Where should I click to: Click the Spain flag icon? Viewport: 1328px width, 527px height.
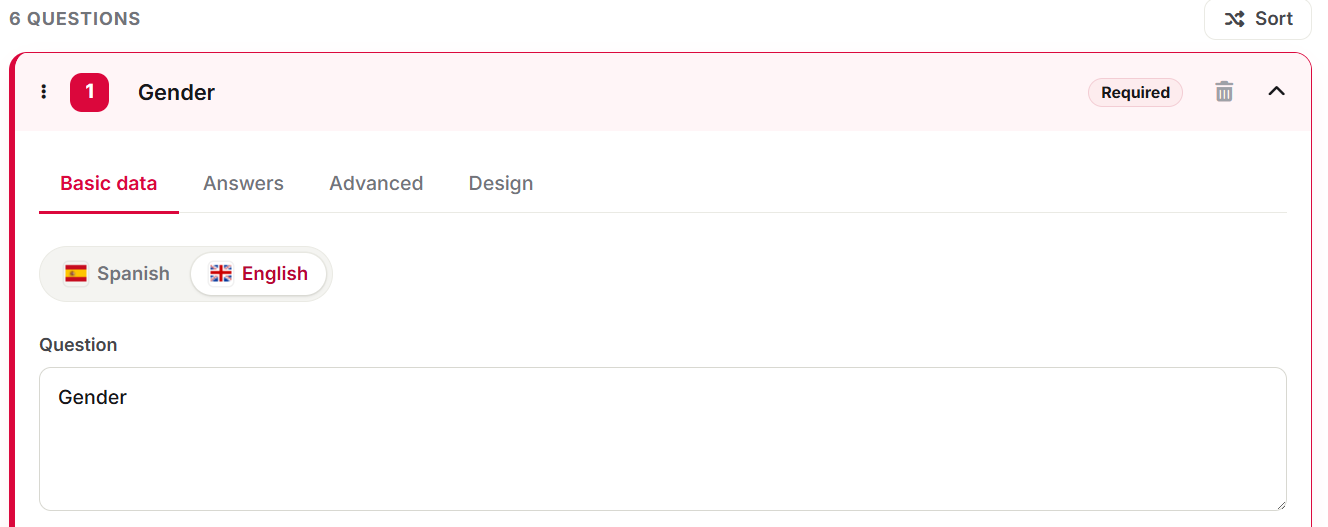coord(76,274)
